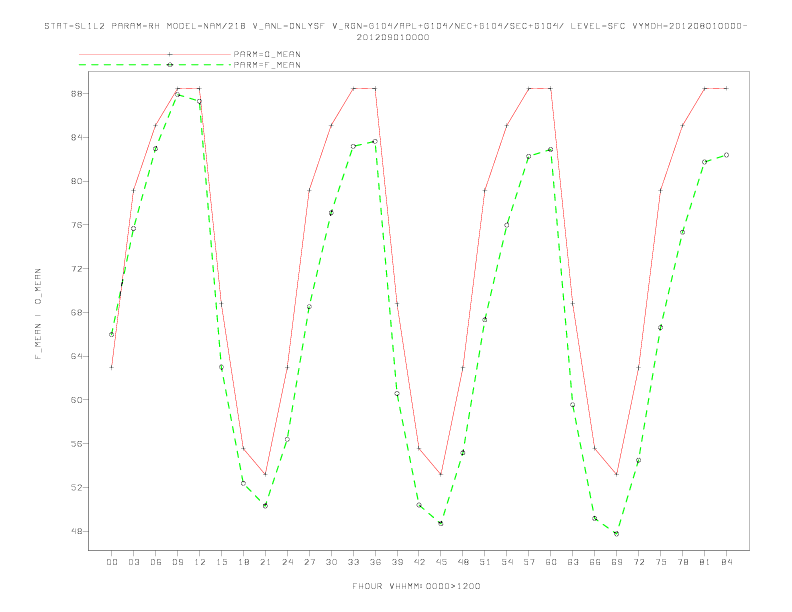The image size is (792, 612).
Task: Click the PARM=O_MEAN legend label
Action: [x=267, y=54]
